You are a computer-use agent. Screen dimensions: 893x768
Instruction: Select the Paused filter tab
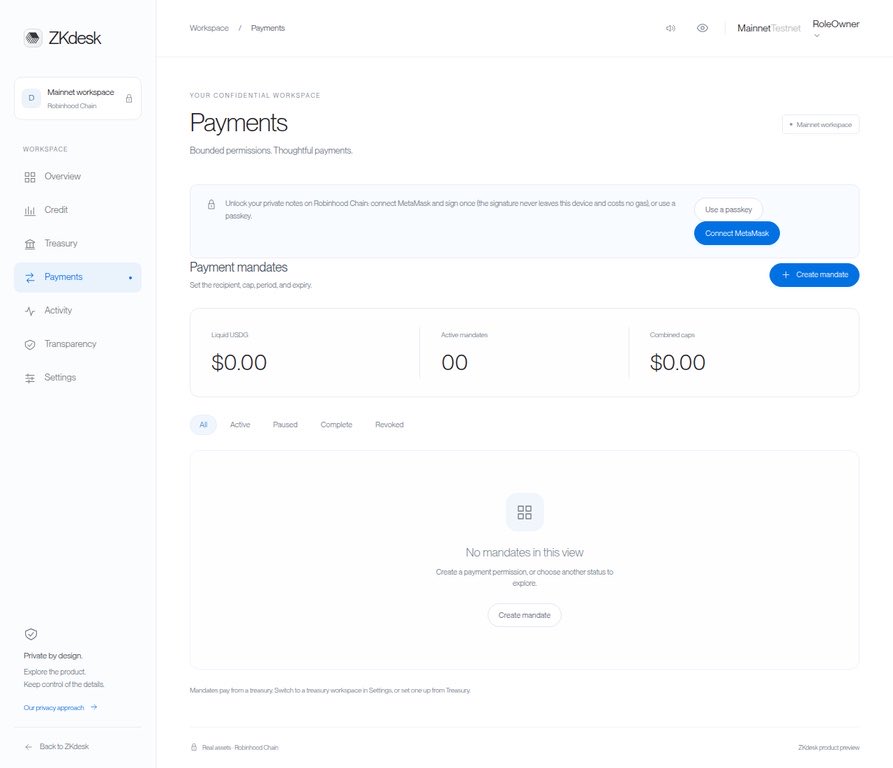click(285, 425)
